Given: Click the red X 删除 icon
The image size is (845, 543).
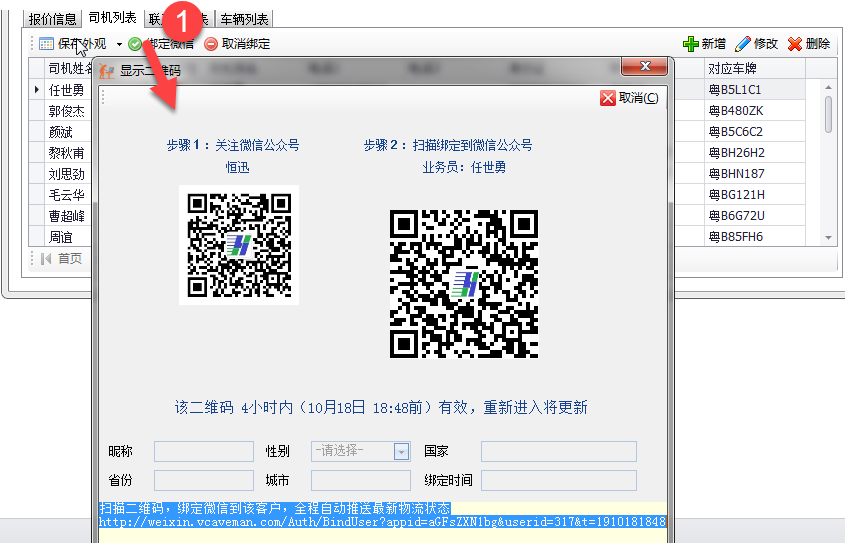Looking at the screenshot, I should tap(795, 44).
